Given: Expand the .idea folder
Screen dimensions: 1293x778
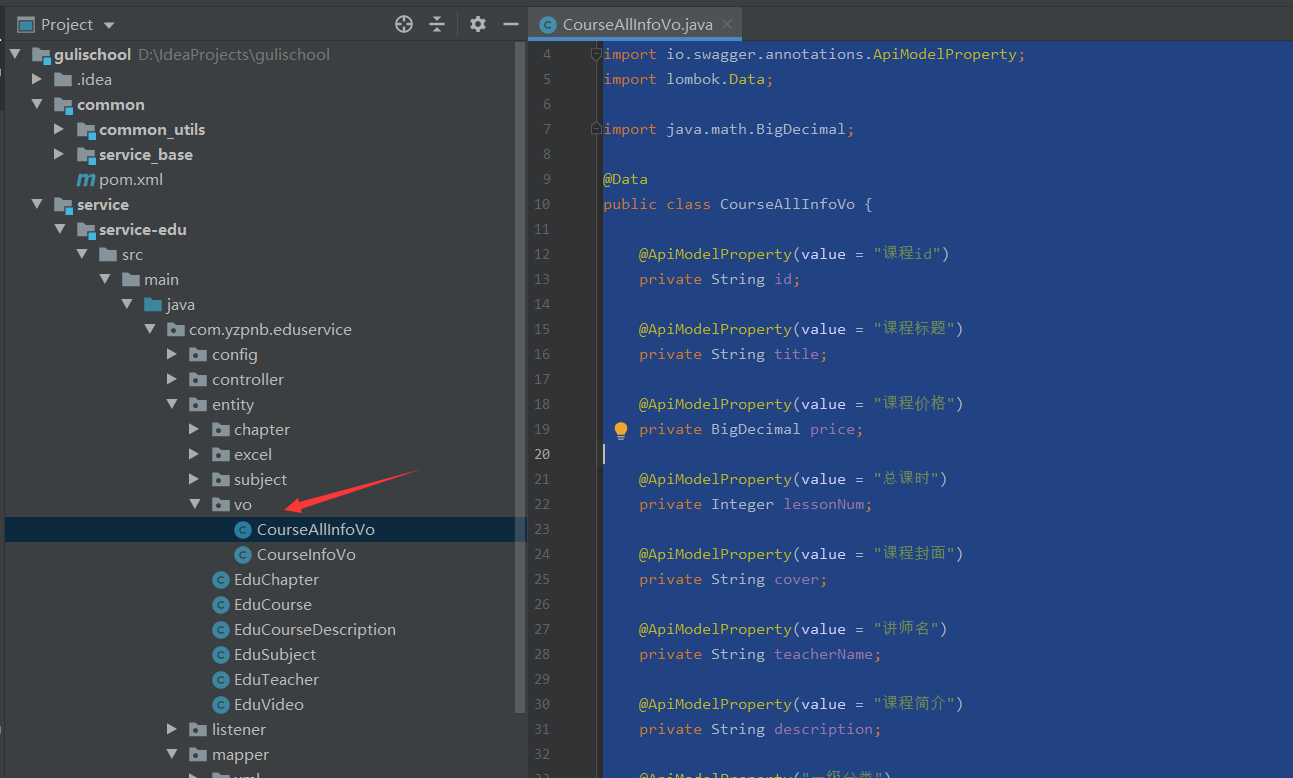Looking at the screenshot, I should [x=37, y=79].
